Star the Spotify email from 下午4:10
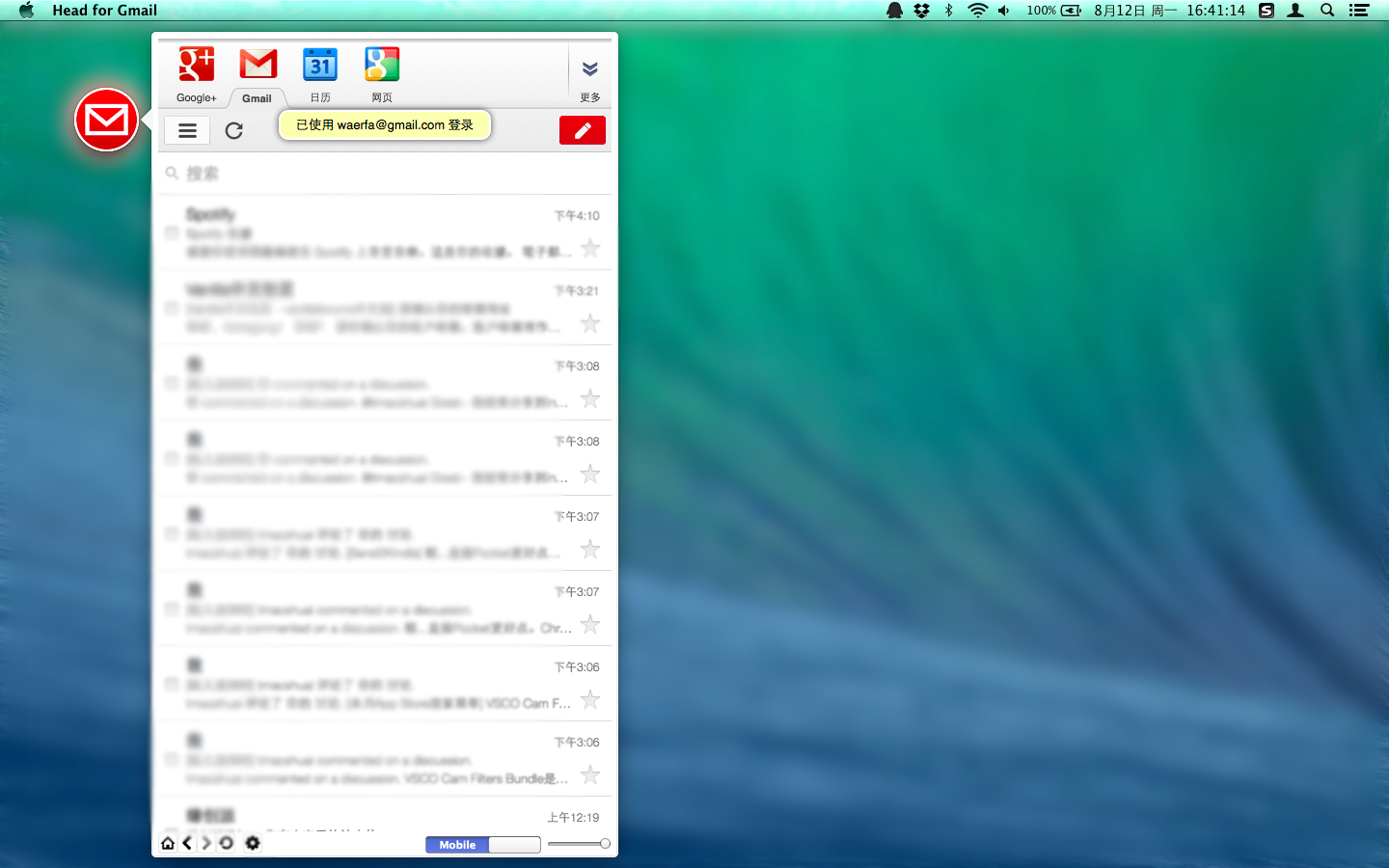Viewport: 1389px width, 868px height. 590,249
